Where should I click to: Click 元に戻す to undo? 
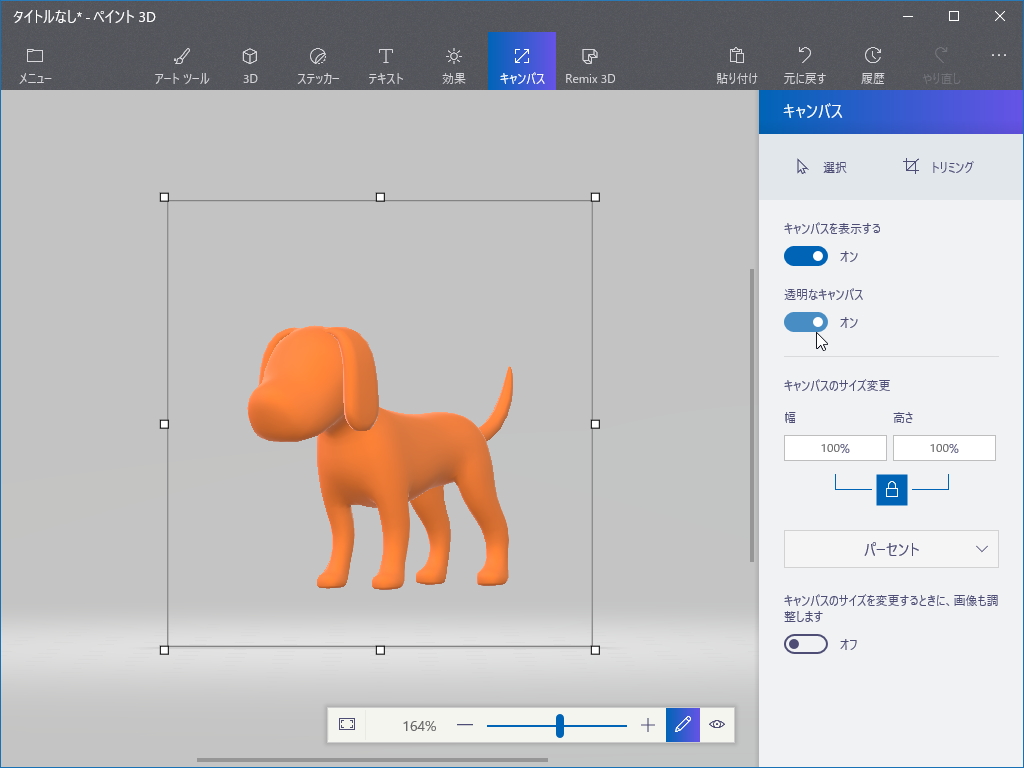tap(805, 60)
